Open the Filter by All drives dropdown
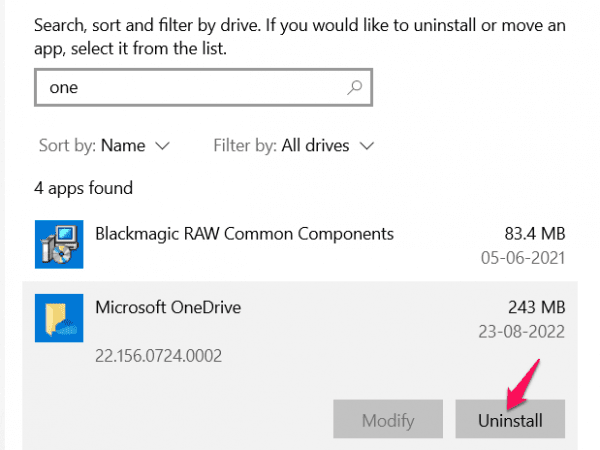Viewport: 600px width, 450px height. (x=315, y=145)
